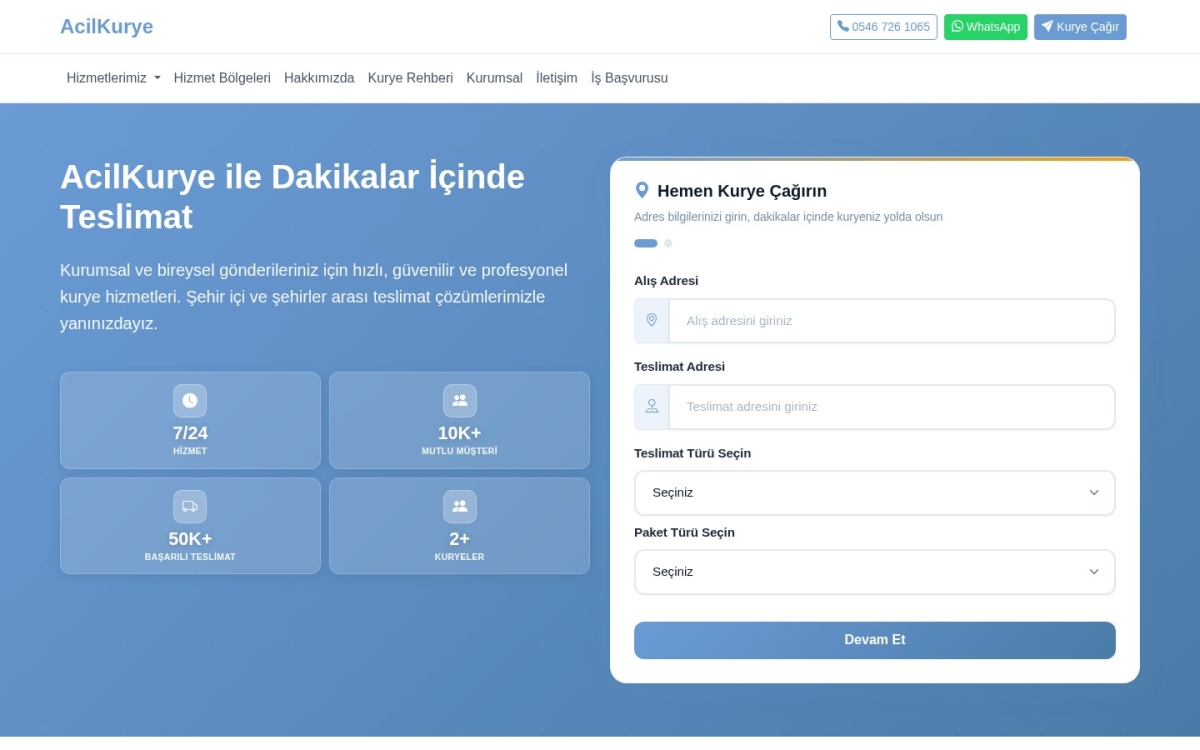This screenshot has width=1200, height=750.
Task: Click the truck icon above 50K+
Action: tap(190, 506)
